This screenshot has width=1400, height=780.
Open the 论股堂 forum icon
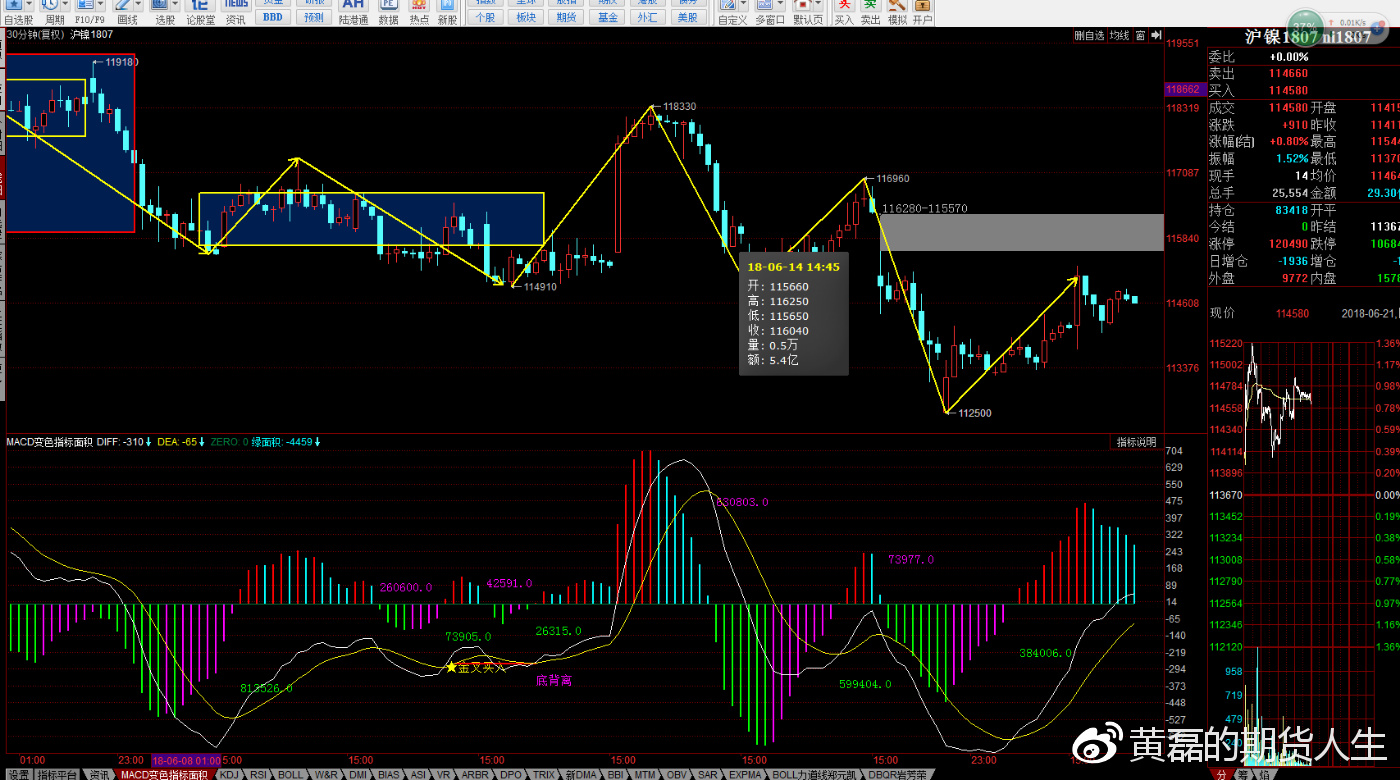point(200,6)
